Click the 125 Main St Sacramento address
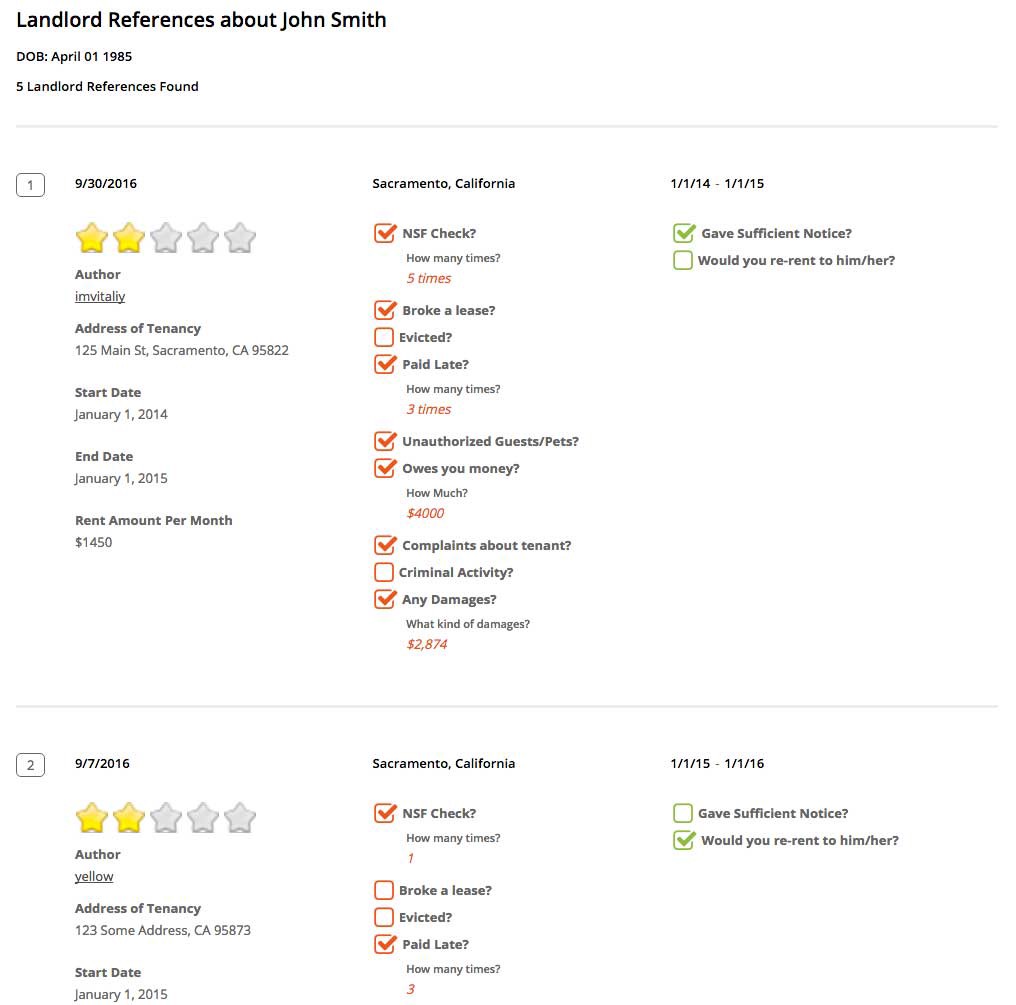The height and width of the screenshot is (1005, 1016). (x=181, y=351)
